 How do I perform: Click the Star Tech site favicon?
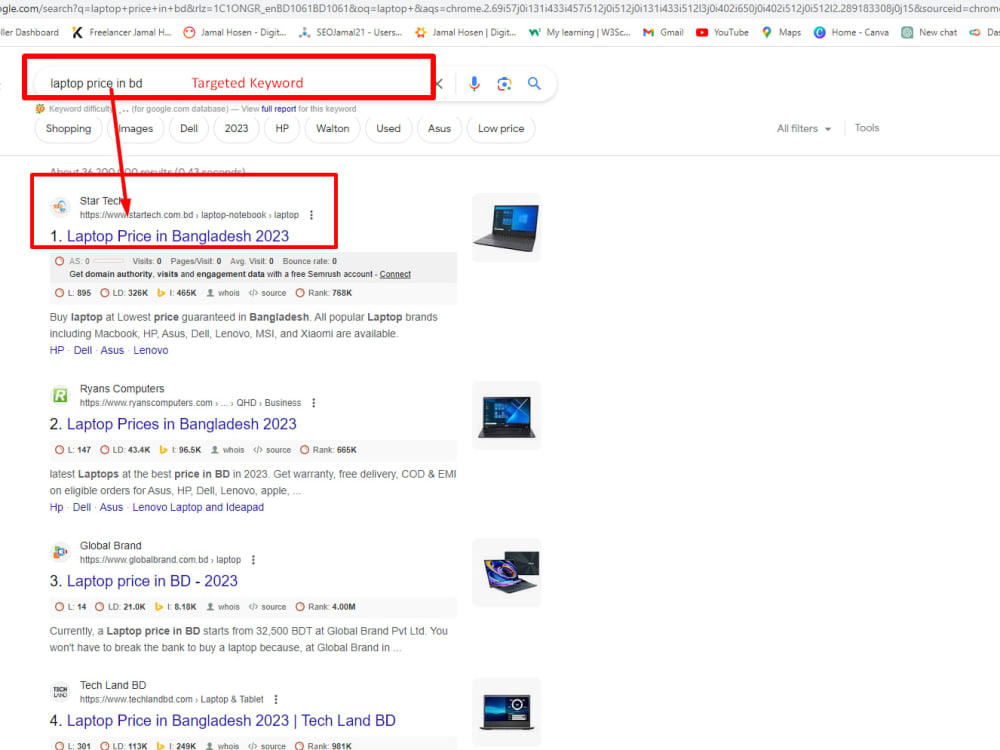tap(60, 207)
